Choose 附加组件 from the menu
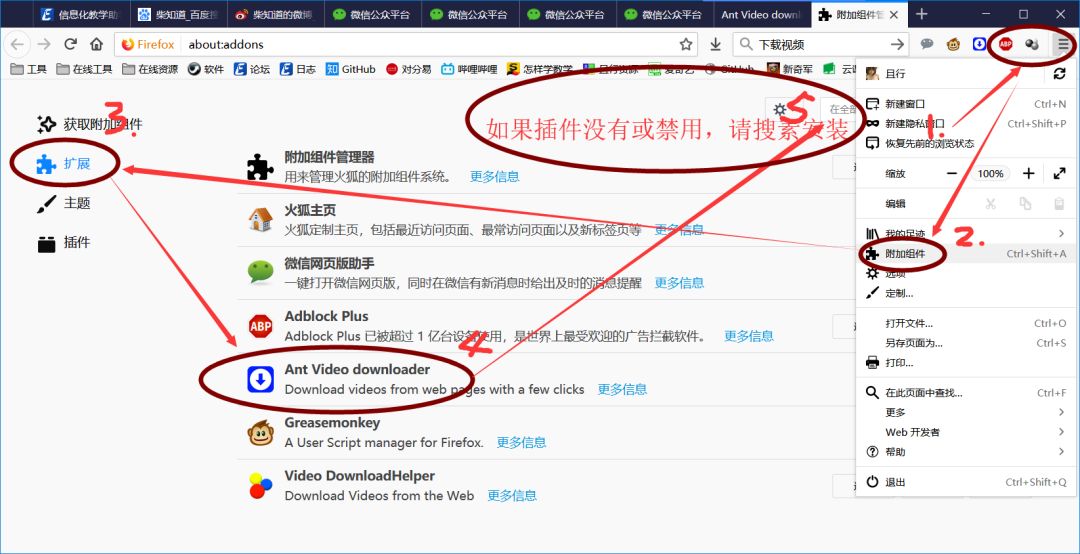Screen dimensions: 1080x554 coord(966,254)
